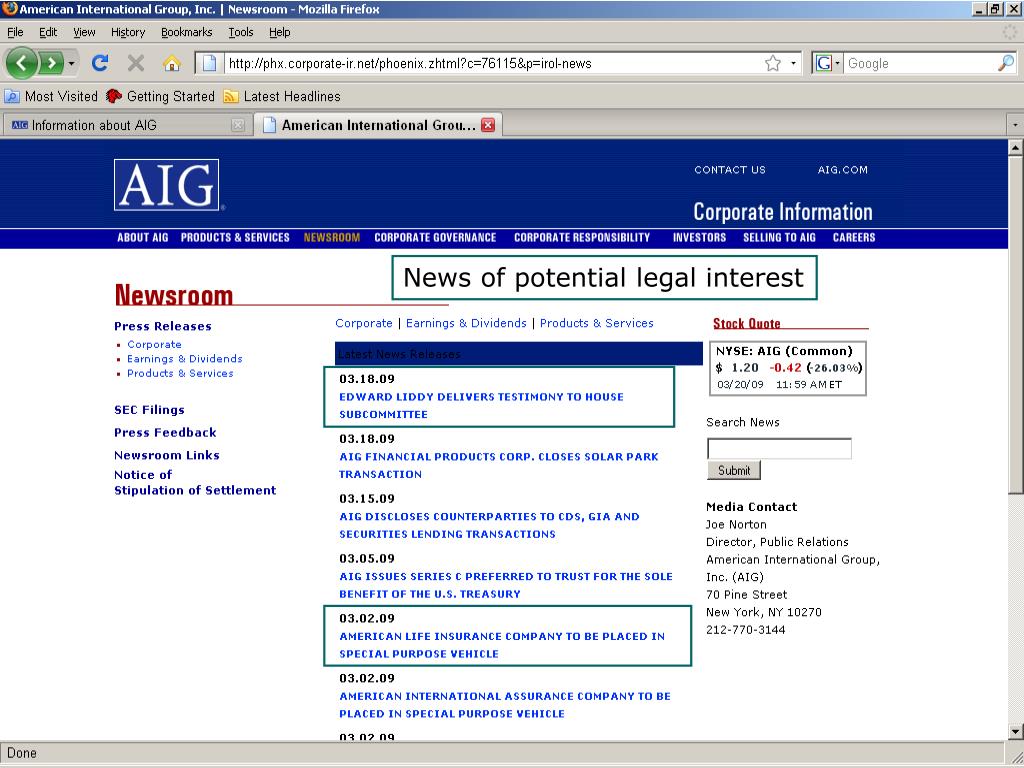This screenshot has width=1024, height=768.
Task: Focus the Google search box
Action: 920,63
